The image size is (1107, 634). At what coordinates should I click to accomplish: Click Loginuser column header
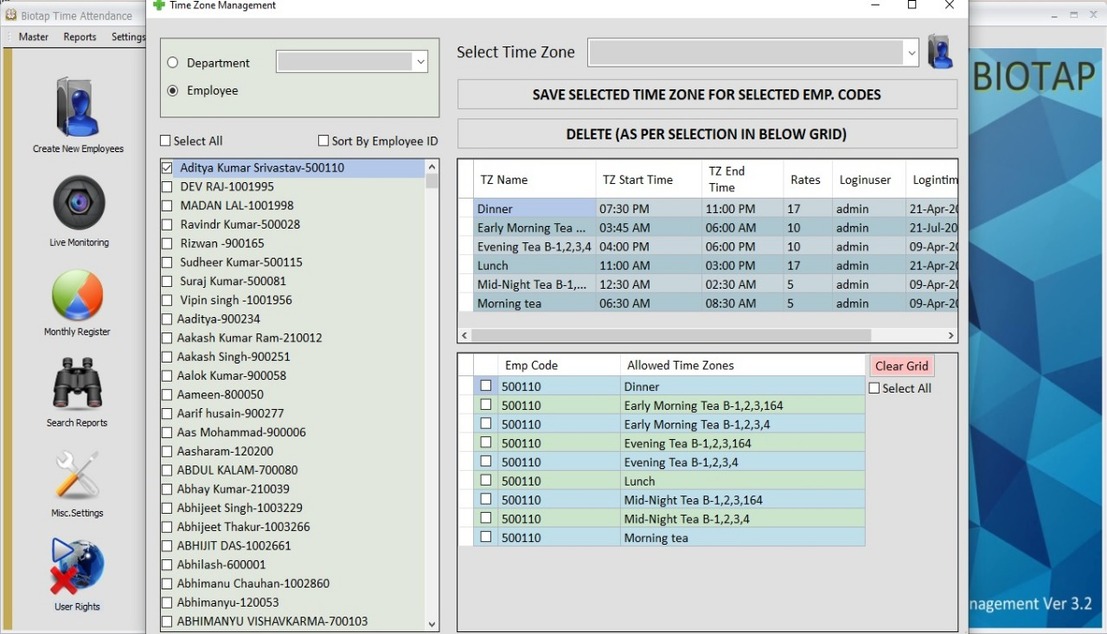868,179
